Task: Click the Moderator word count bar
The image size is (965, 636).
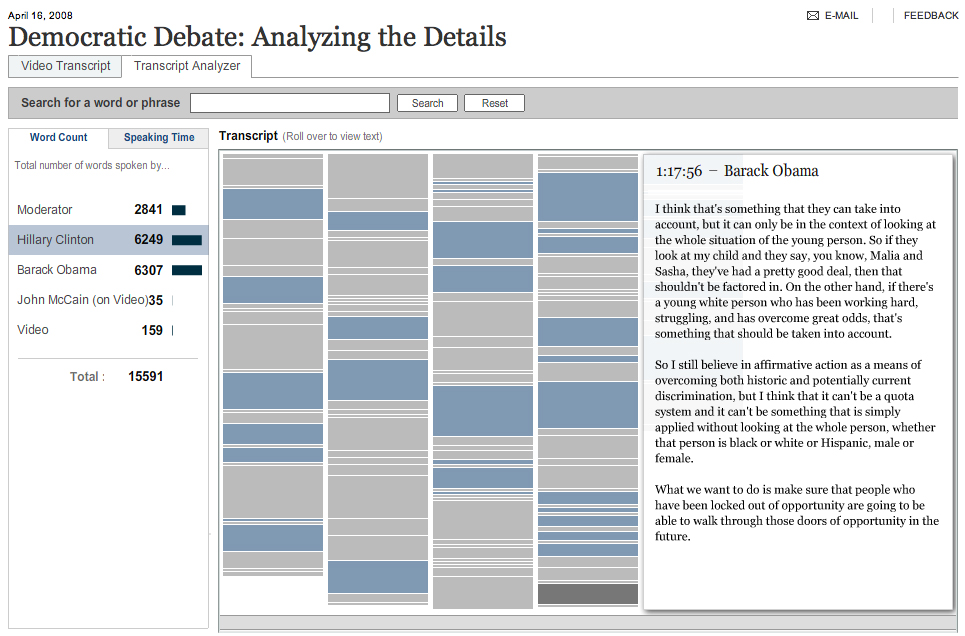Action: pos(178,211)
